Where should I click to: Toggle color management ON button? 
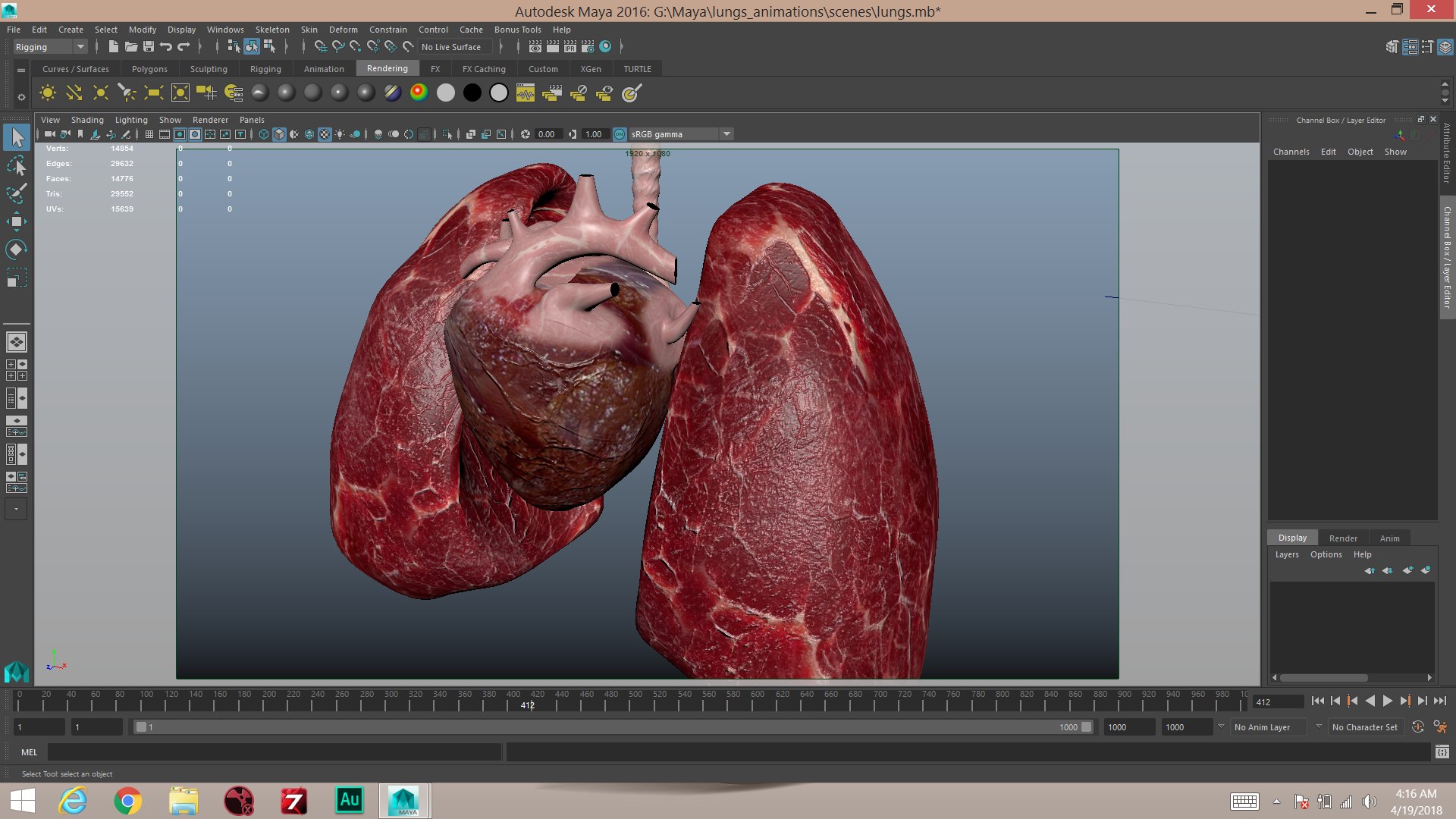click(620, 134)
